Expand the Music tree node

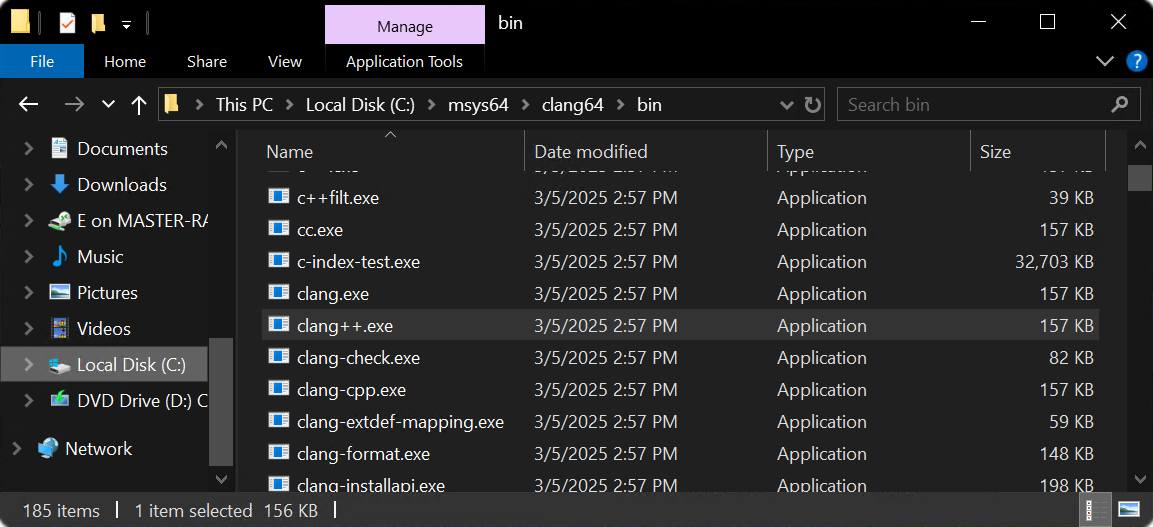[x=29, y=257]
